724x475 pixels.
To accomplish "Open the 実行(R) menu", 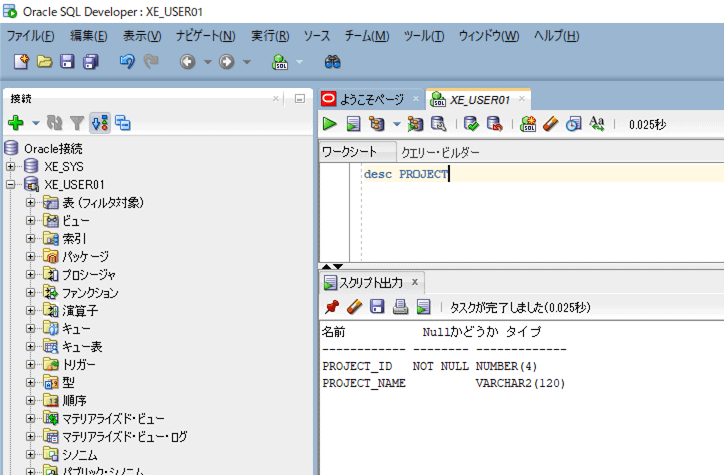I will pos(270,36).
